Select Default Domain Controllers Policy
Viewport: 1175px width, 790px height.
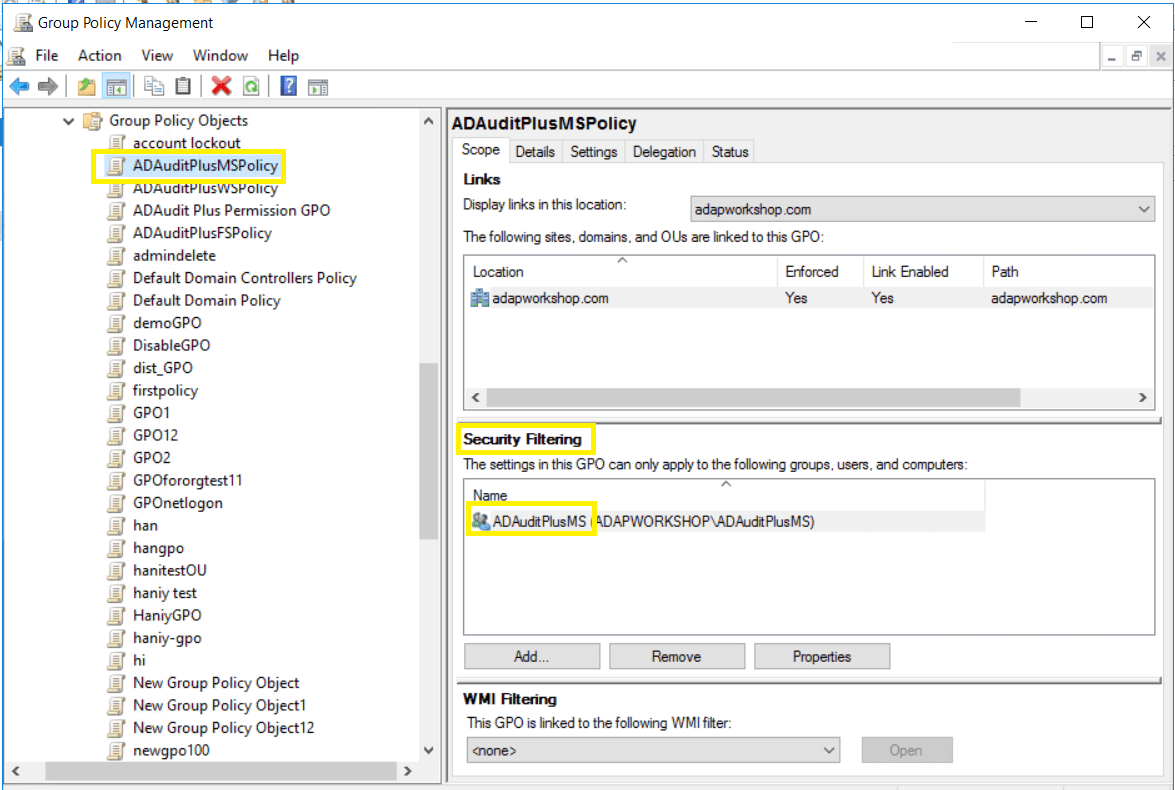(245, 278)
